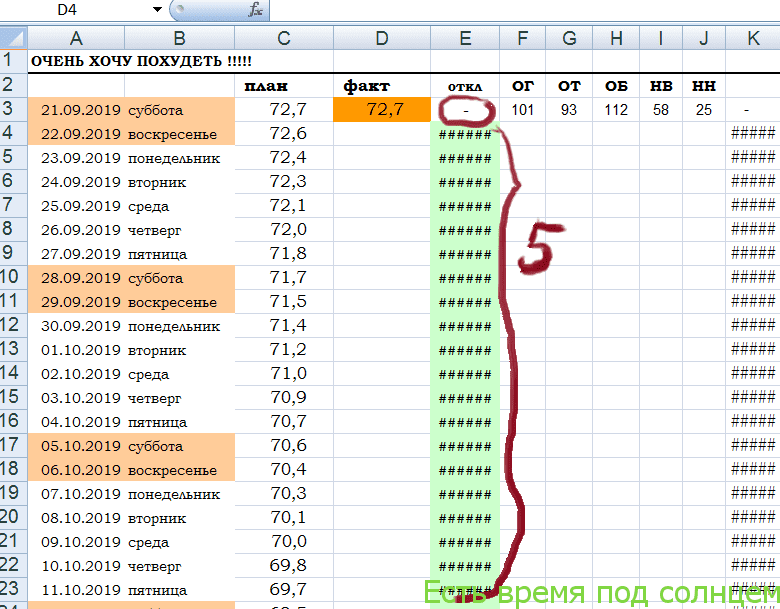The width and height of the screenshot is (780, 609).
Task: Select row 20 header
Action: coord(13,517)
